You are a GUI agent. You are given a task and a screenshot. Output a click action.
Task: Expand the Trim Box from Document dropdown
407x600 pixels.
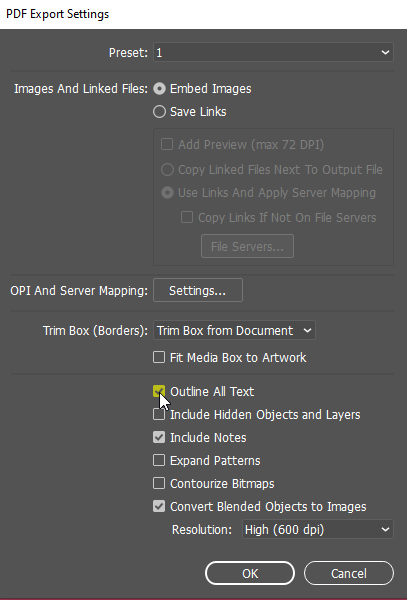(234, 330)
